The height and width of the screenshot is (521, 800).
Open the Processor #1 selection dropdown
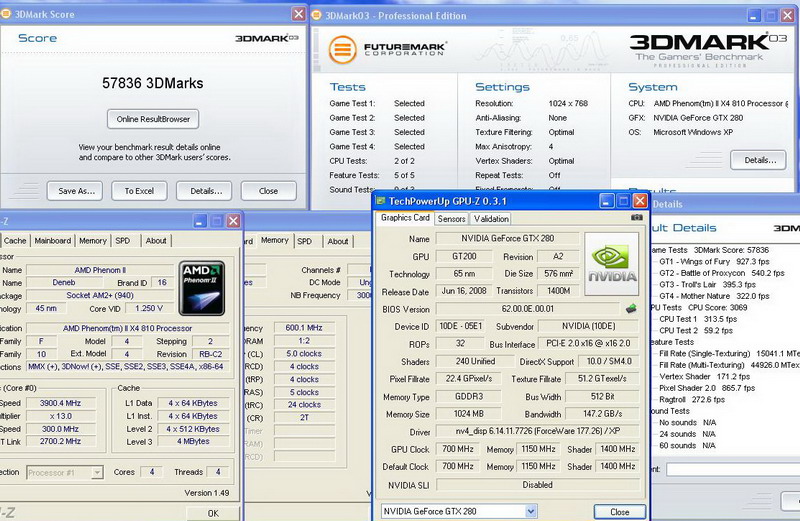click(x=97, y=473)
